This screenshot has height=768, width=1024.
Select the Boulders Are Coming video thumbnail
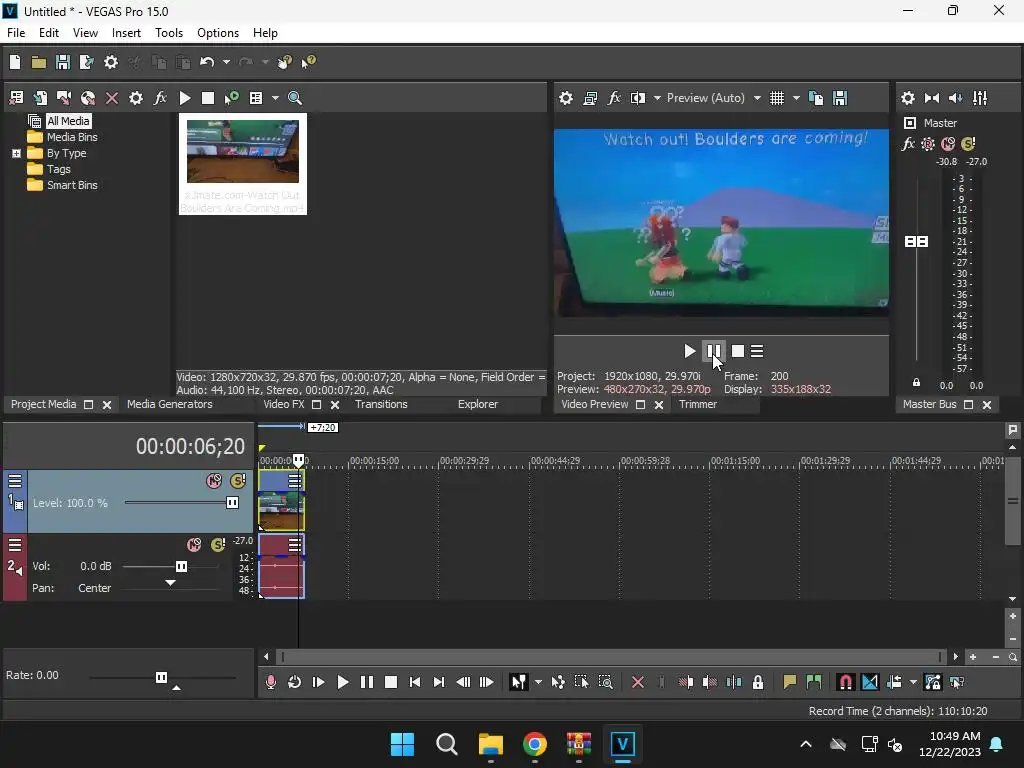(243, 163)
